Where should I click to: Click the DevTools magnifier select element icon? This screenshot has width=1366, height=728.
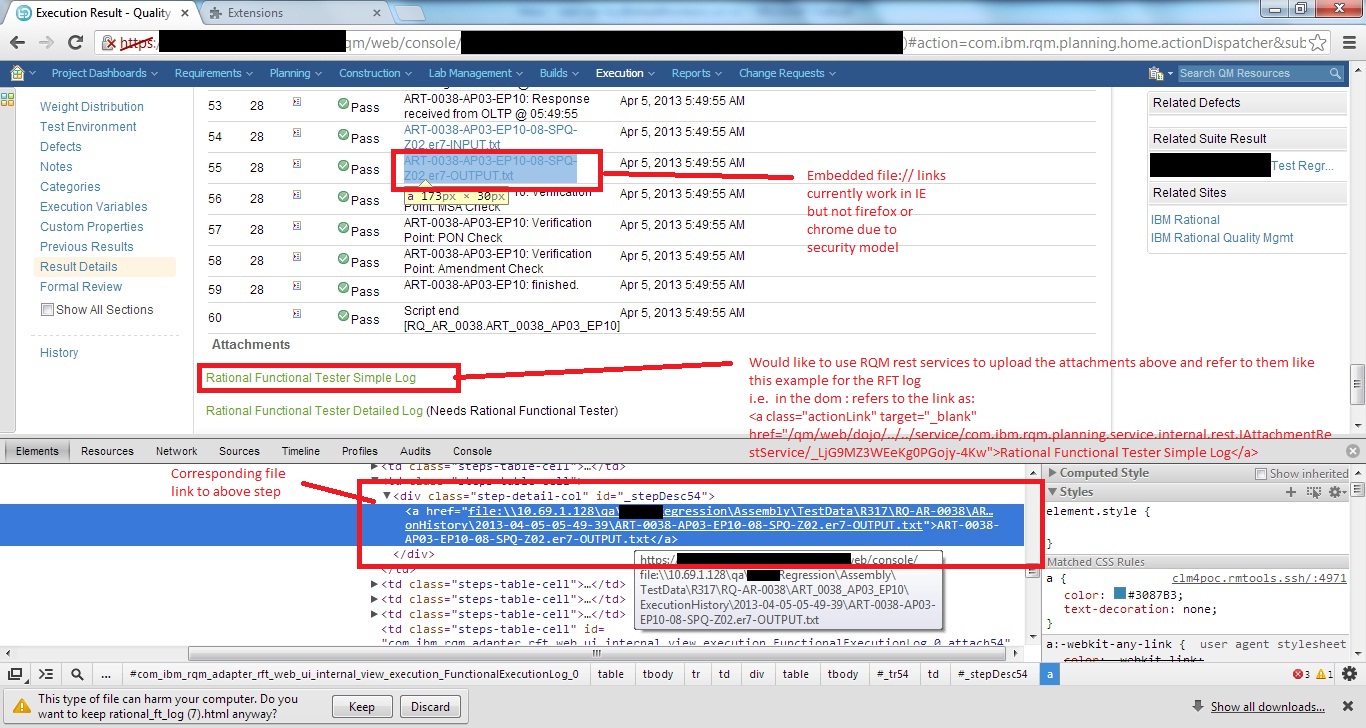pyautogui.click(x=77, y=674)
